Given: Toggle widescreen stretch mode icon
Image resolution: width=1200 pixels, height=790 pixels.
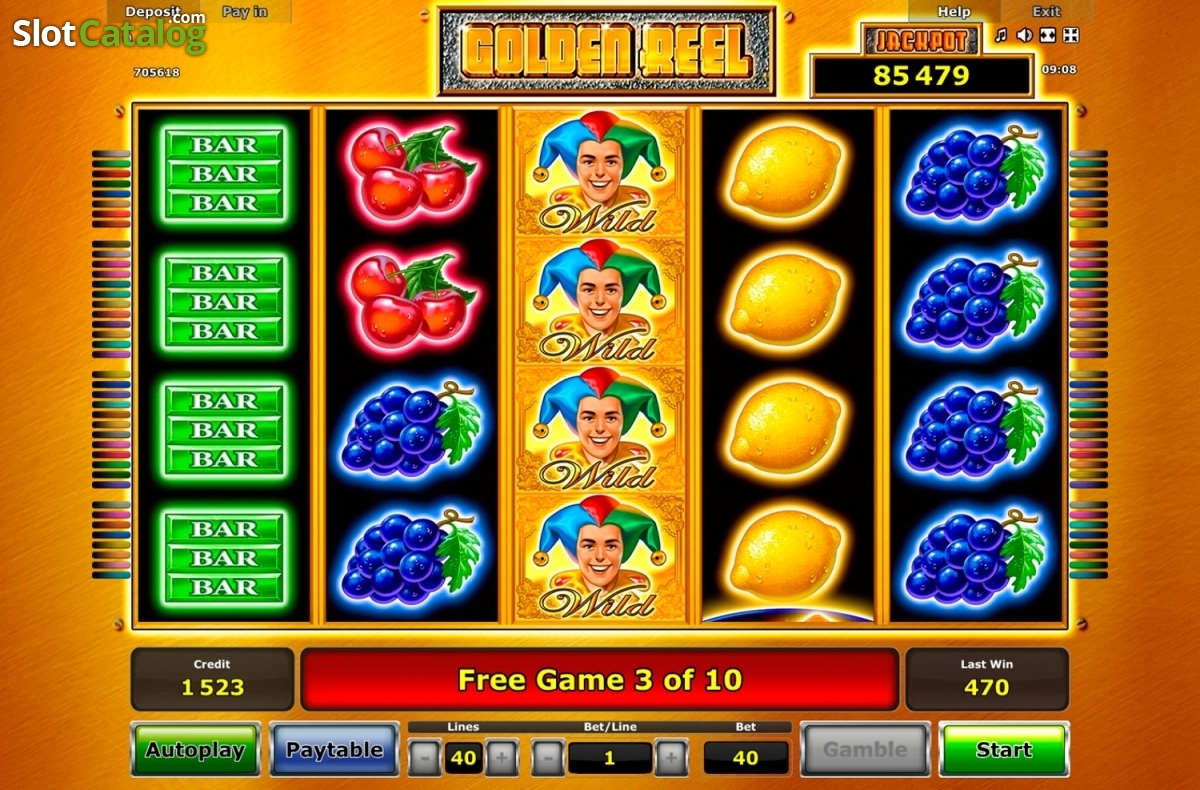Looking at the screenshot, I should 1047,35.
